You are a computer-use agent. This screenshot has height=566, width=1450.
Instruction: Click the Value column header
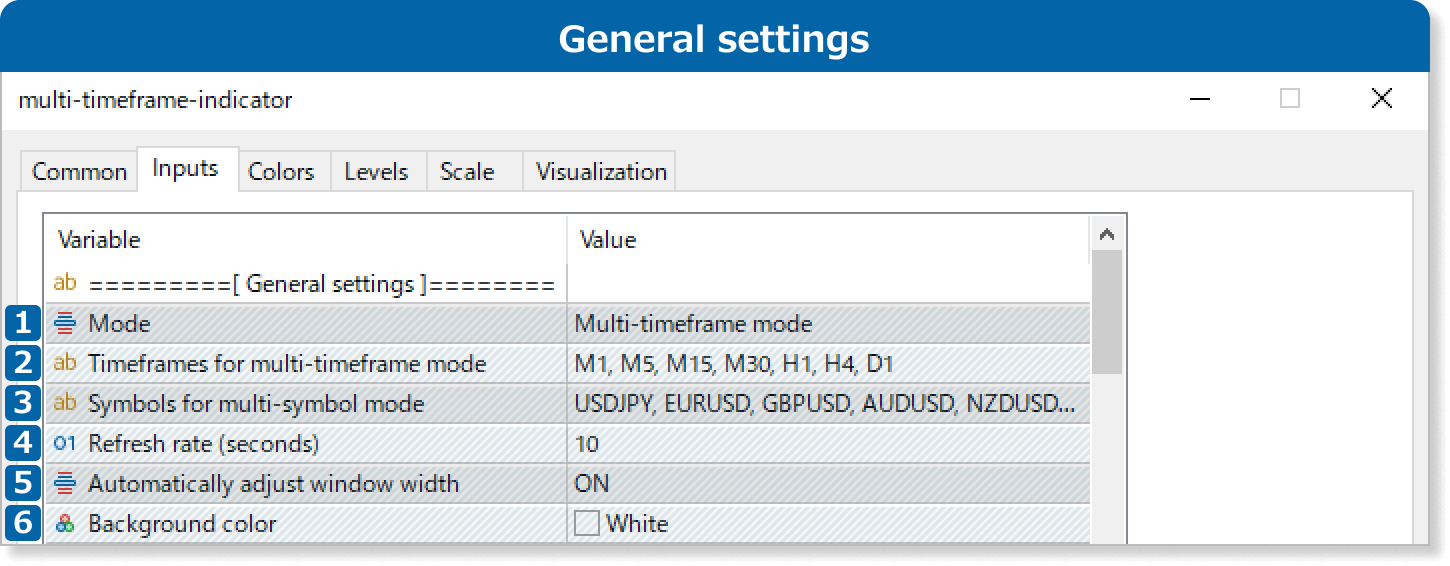point(828,240)
